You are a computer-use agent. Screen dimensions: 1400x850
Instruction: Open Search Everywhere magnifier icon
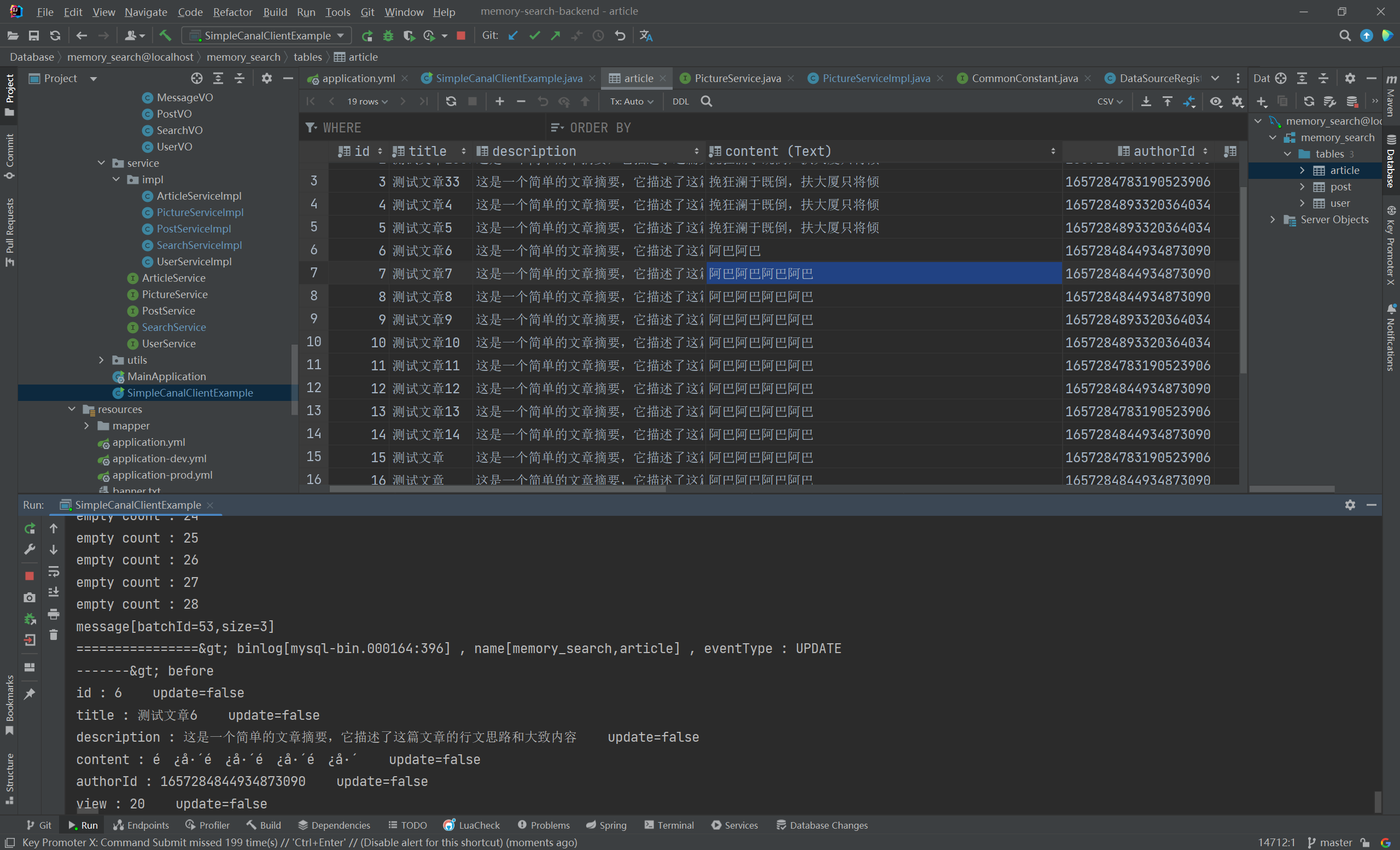[x=1344, y=36]
